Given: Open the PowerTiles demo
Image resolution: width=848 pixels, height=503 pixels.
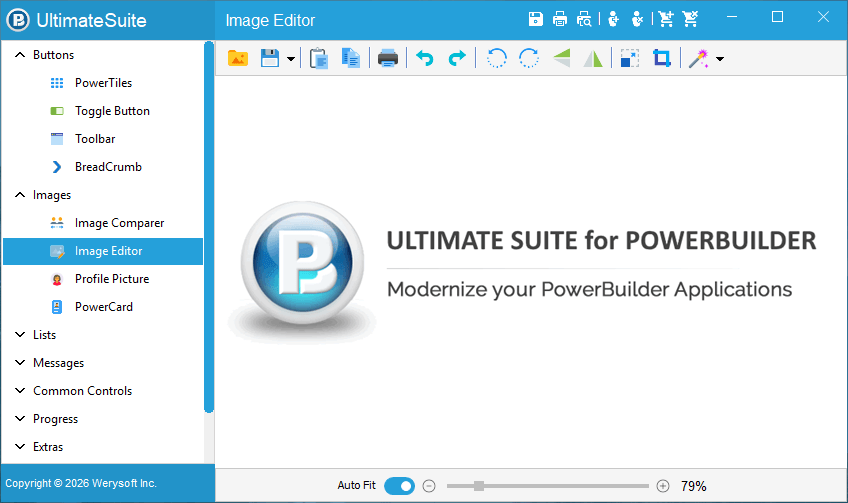Looking at the screenshot, I should pos(103,83).
